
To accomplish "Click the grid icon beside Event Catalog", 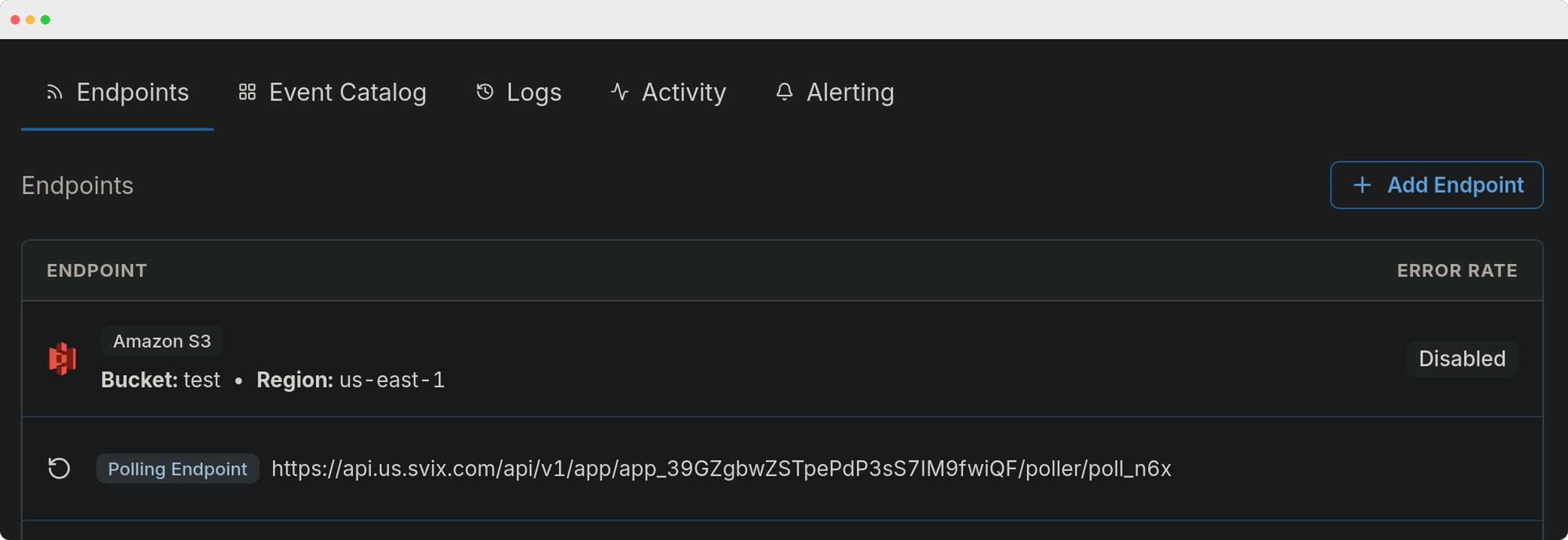I will coord(247,92).
